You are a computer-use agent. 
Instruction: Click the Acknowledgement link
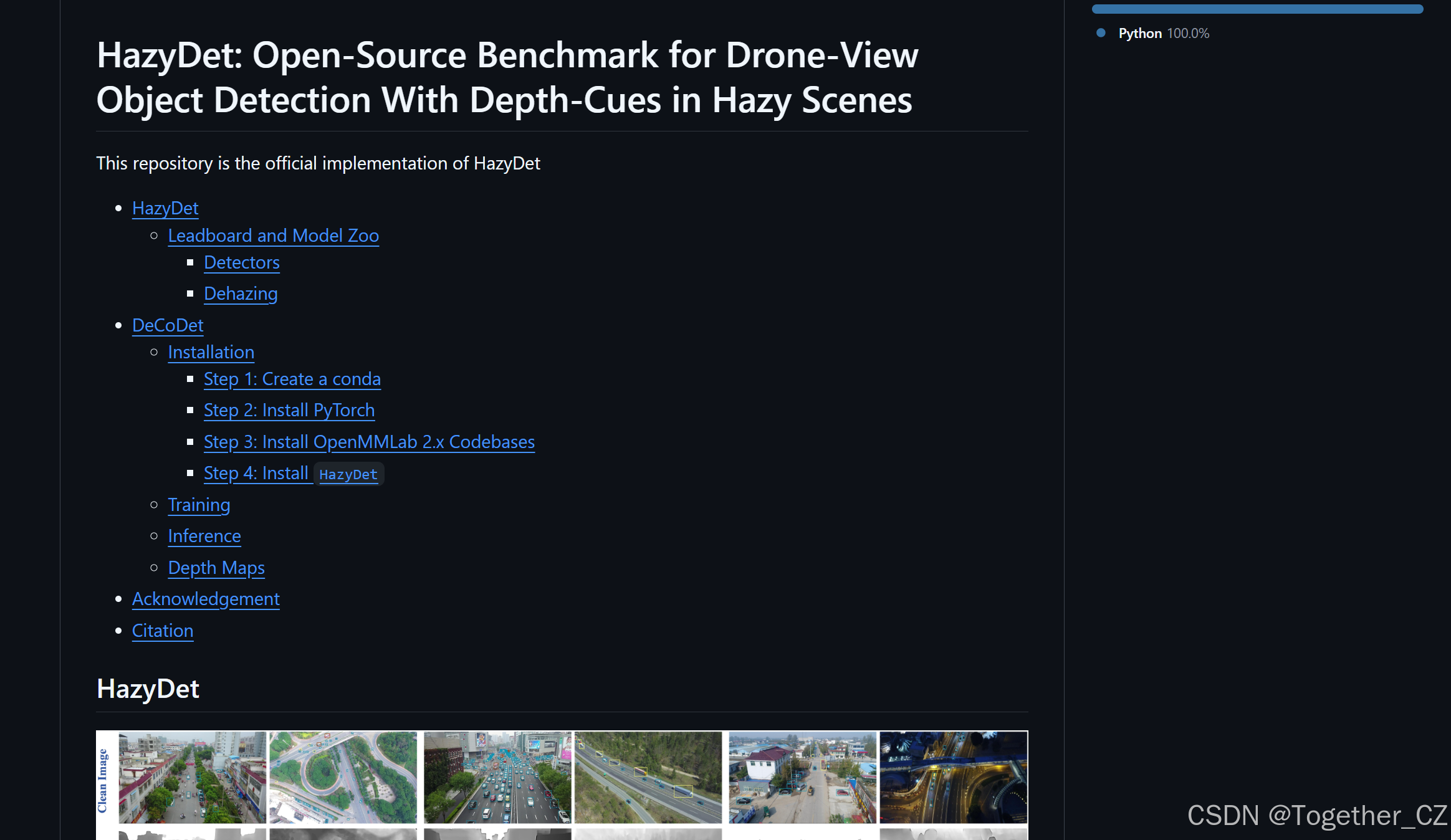pos(206,599)
